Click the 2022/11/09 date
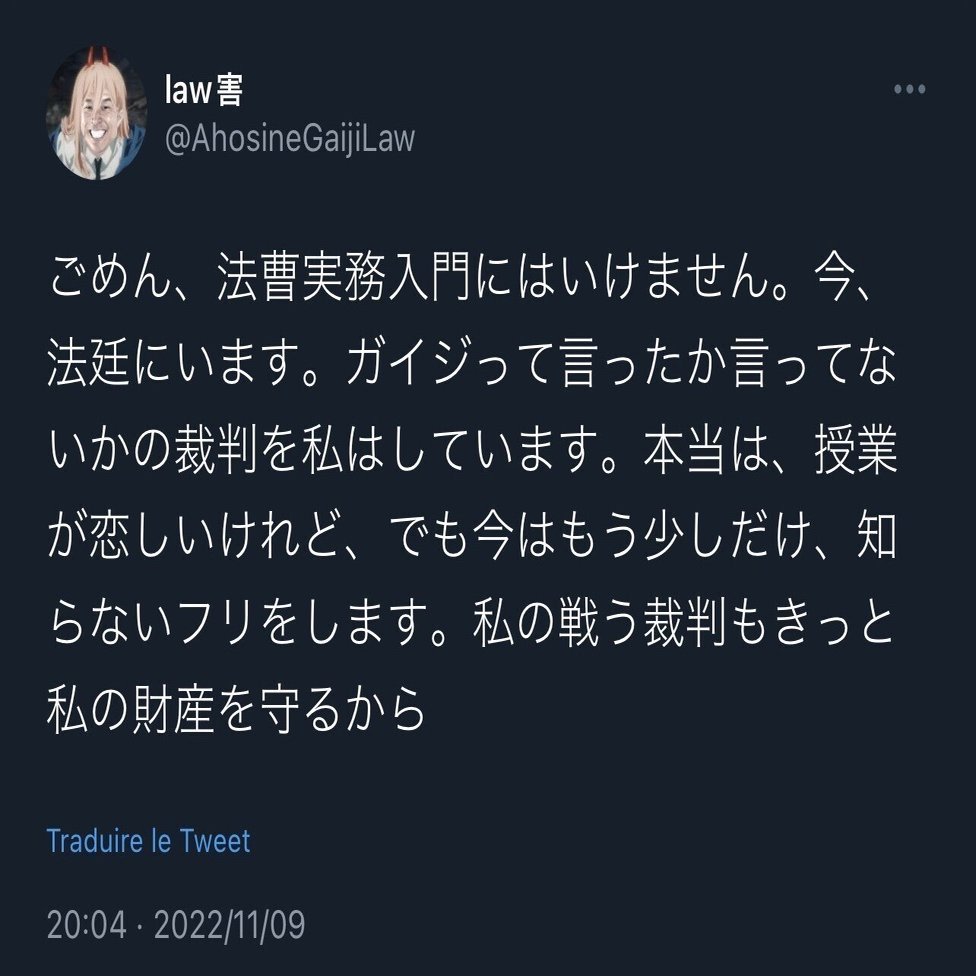The width and height of the screenshot is (976, 976). [230, 924]
